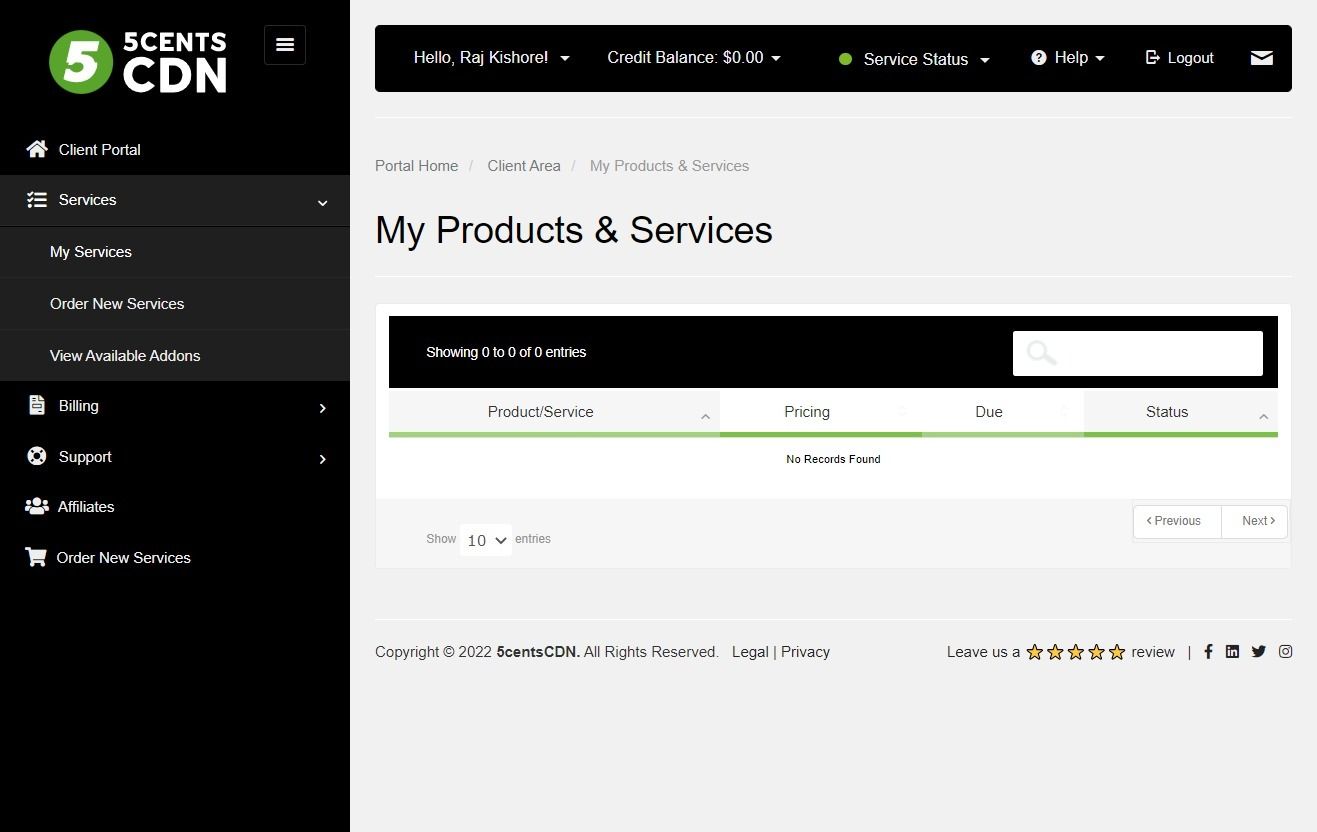Screen dimensions: 1317x832
Task: Click the Billing invoice icon
Action: click(37, 405)
